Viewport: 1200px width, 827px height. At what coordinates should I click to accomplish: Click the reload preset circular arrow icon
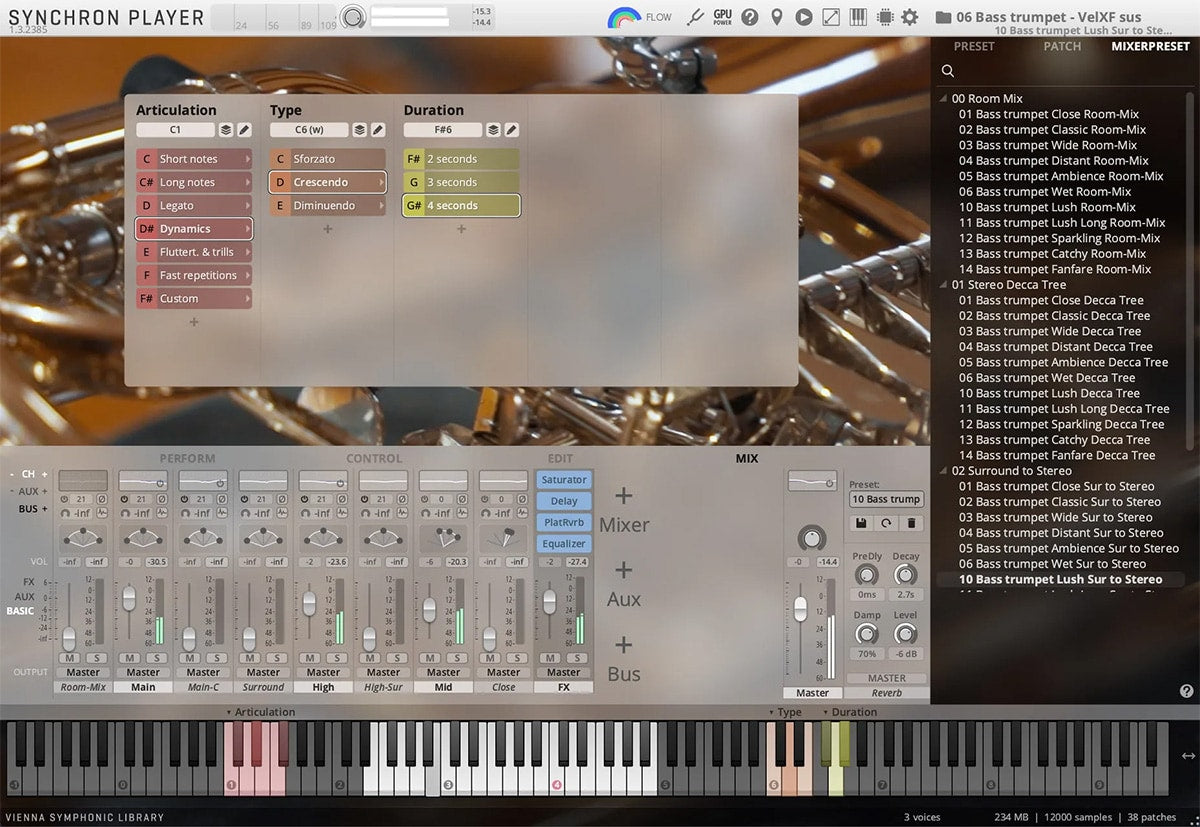pos(886,523)
